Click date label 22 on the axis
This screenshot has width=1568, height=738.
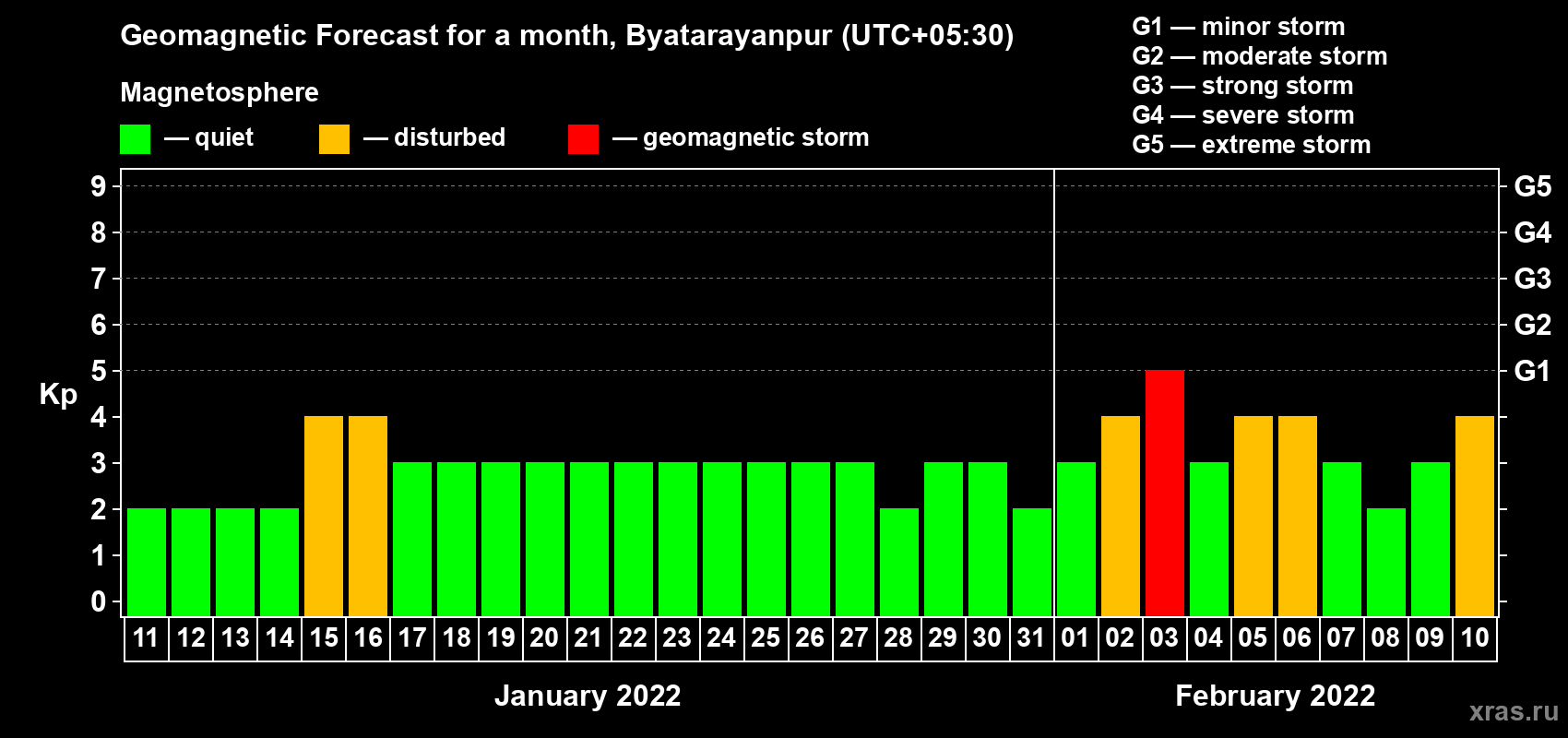(x=634, y=638)
